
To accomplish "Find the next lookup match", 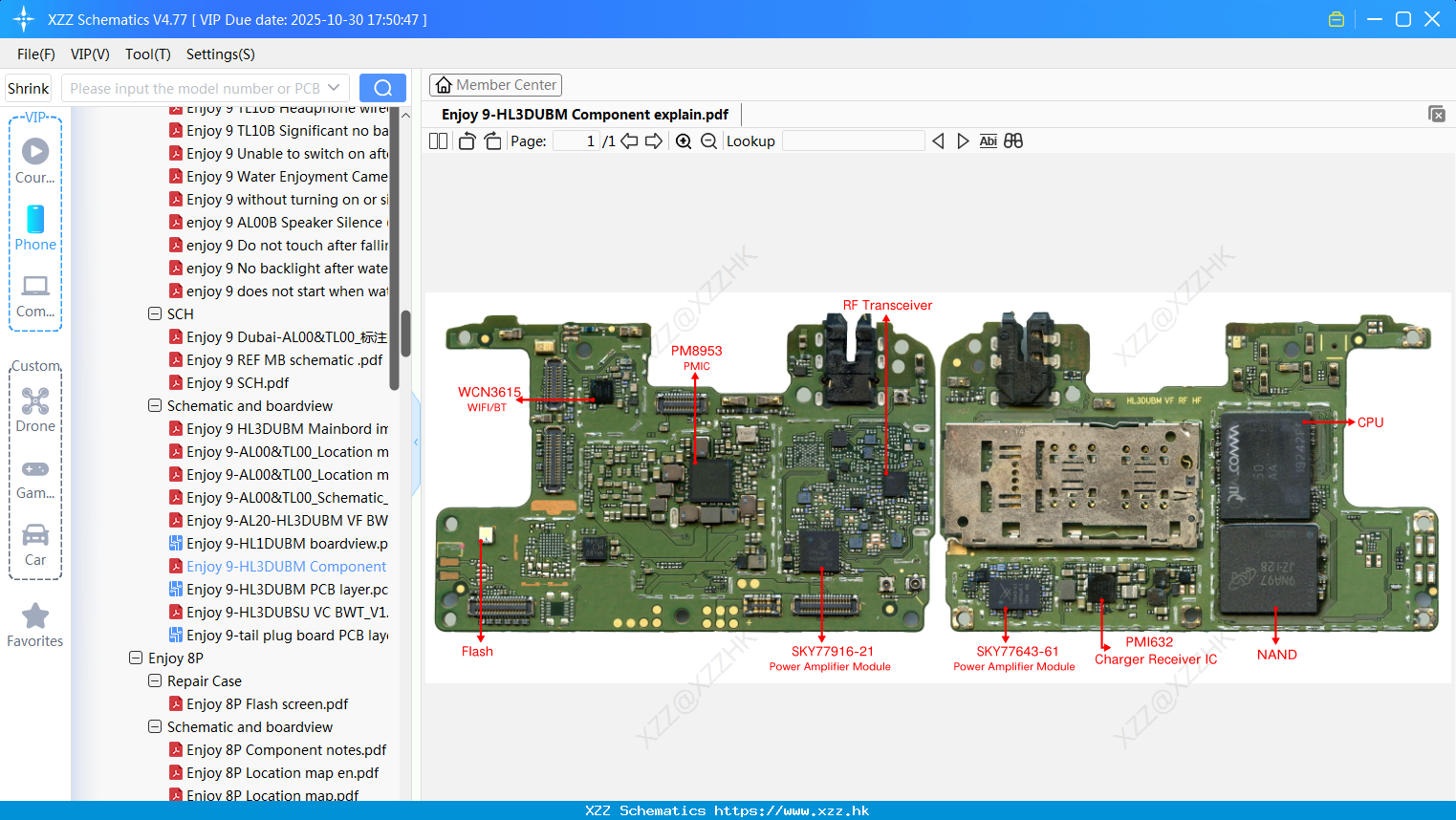I will click(963, 141).
